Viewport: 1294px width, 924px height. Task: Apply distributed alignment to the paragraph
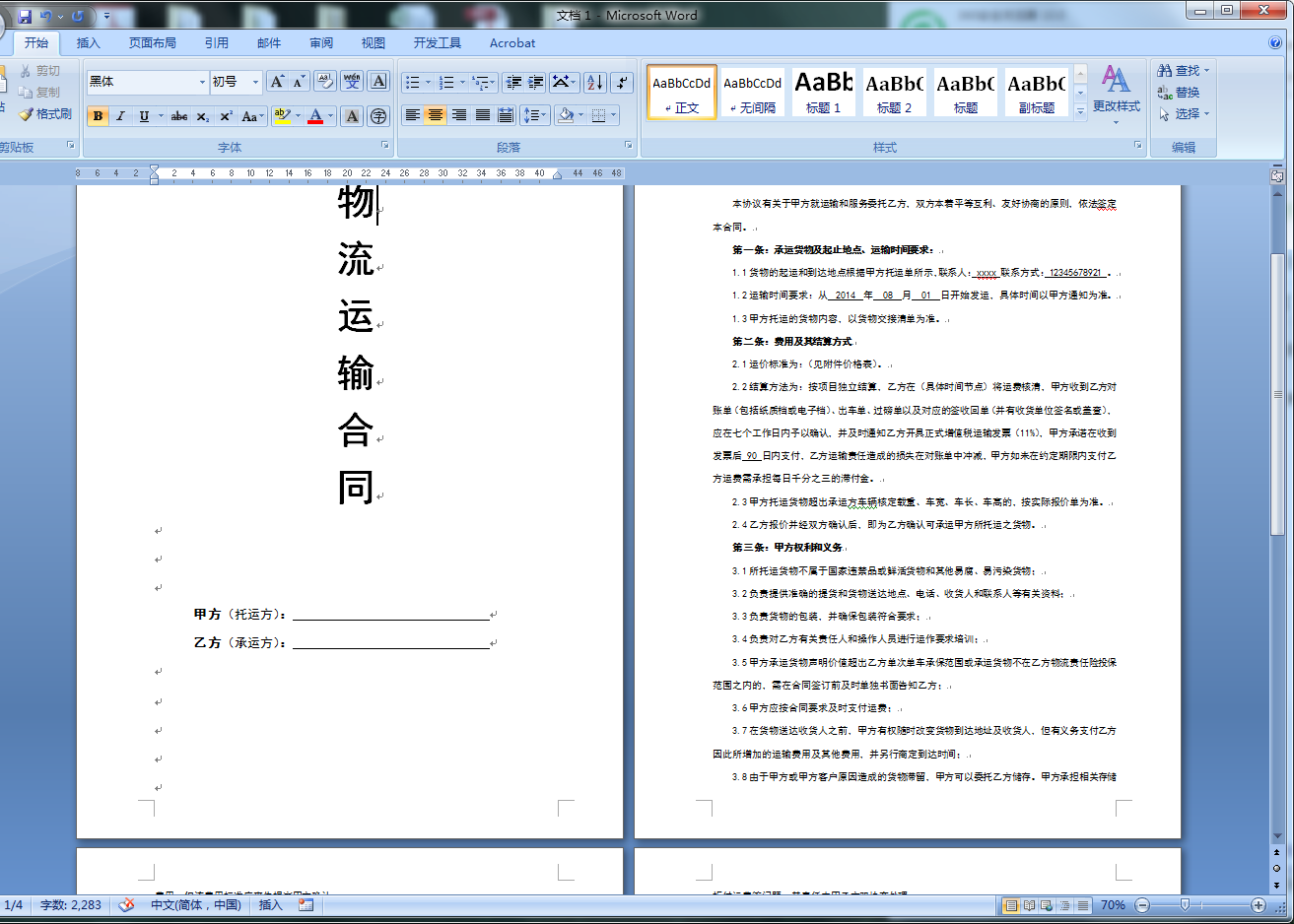(x=506, y=115)
